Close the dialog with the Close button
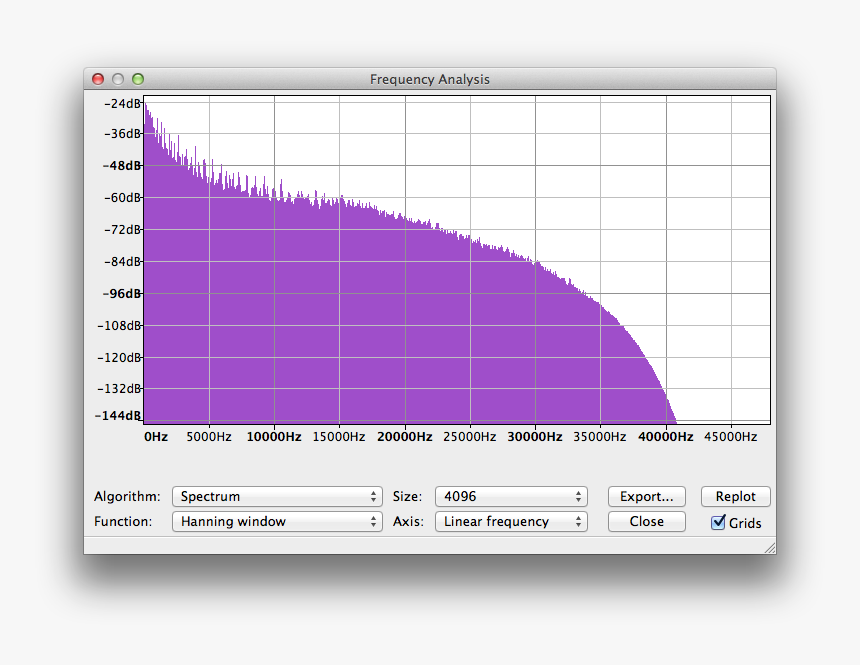The image size is (860, 665). [x=647, y=521]
